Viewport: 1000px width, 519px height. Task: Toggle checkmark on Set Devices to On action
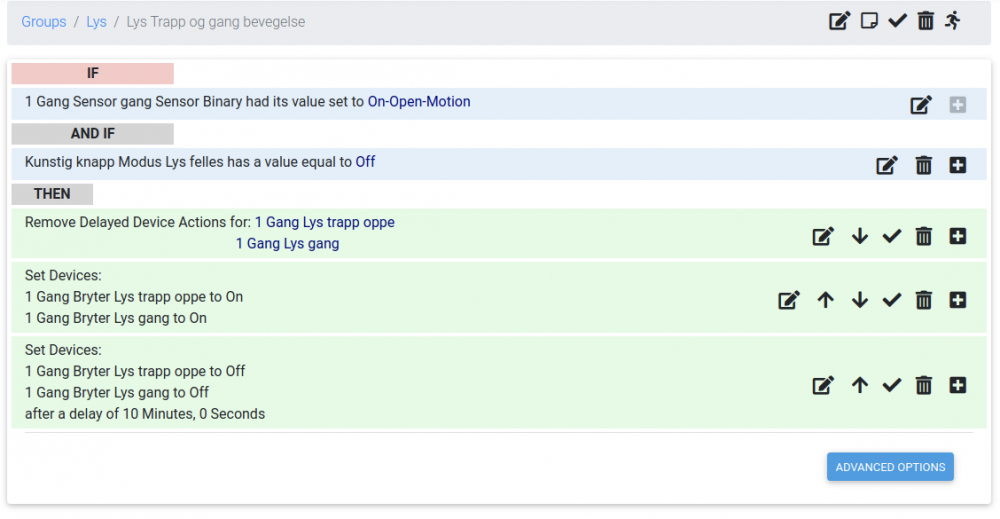click(892, 300)
